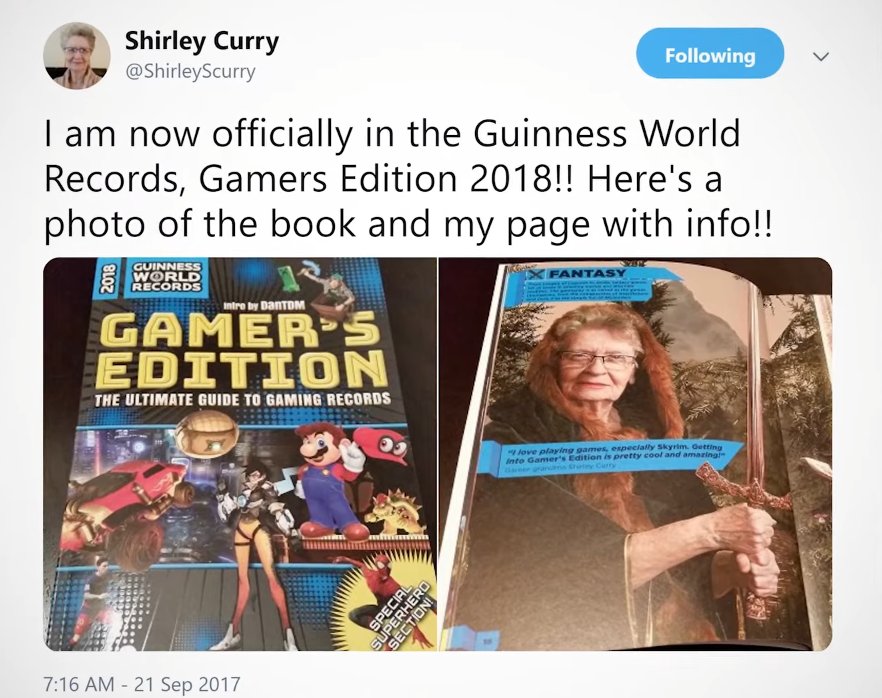
Task: Click the Guinness World Records logo on cover
Action: (166, 276)
